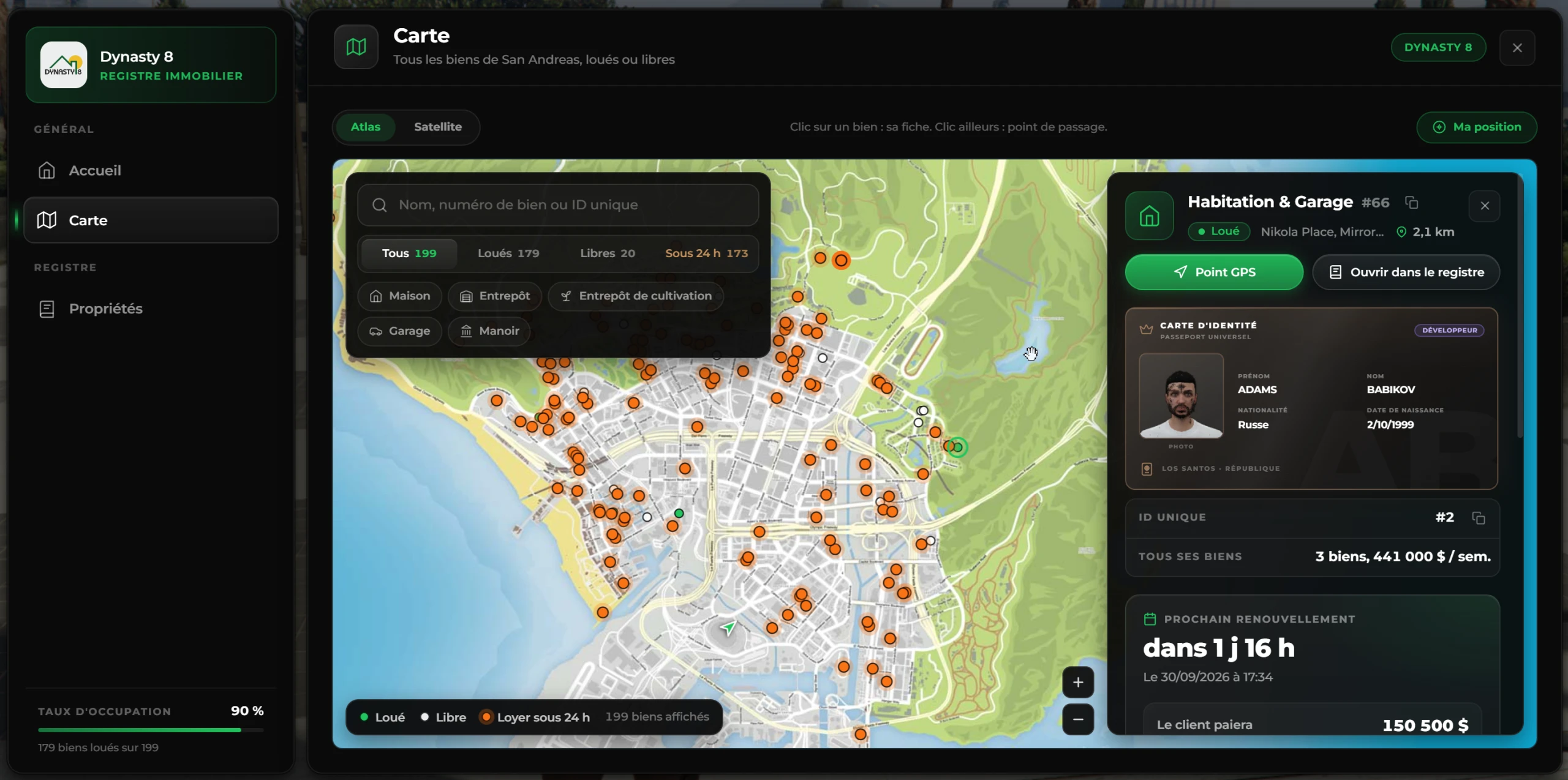This screenshot has width=1568, height=780.
Task: Toggle the Manoir type filter
Action: tap(489, 331)
